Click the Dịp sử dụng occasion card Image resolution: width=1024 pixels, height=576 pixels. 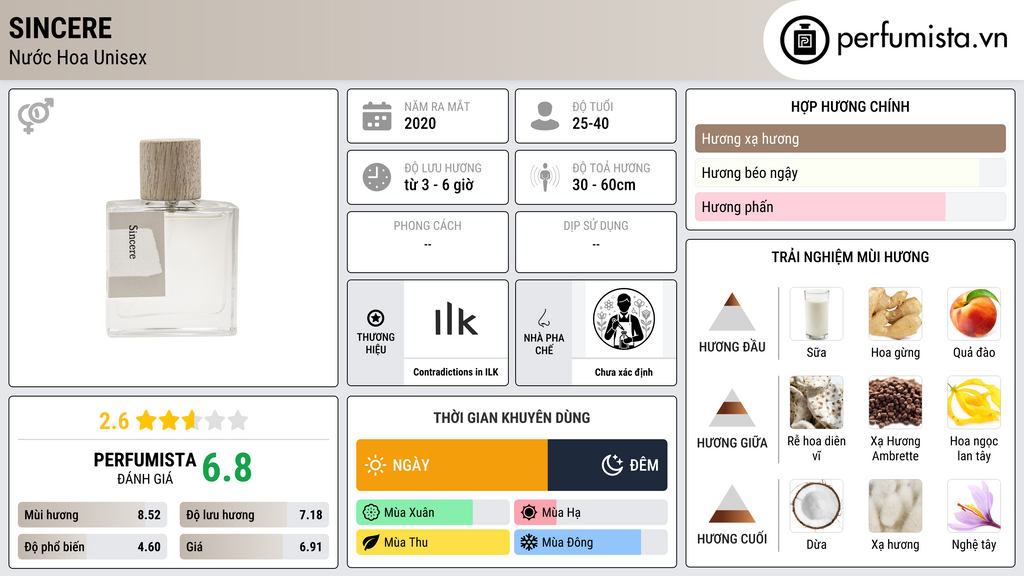596,242
